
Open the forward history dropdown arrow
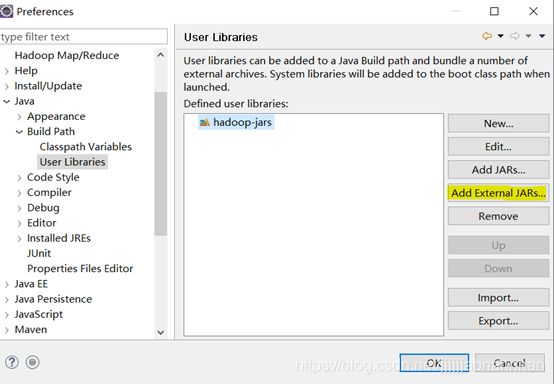pos(528,36)
